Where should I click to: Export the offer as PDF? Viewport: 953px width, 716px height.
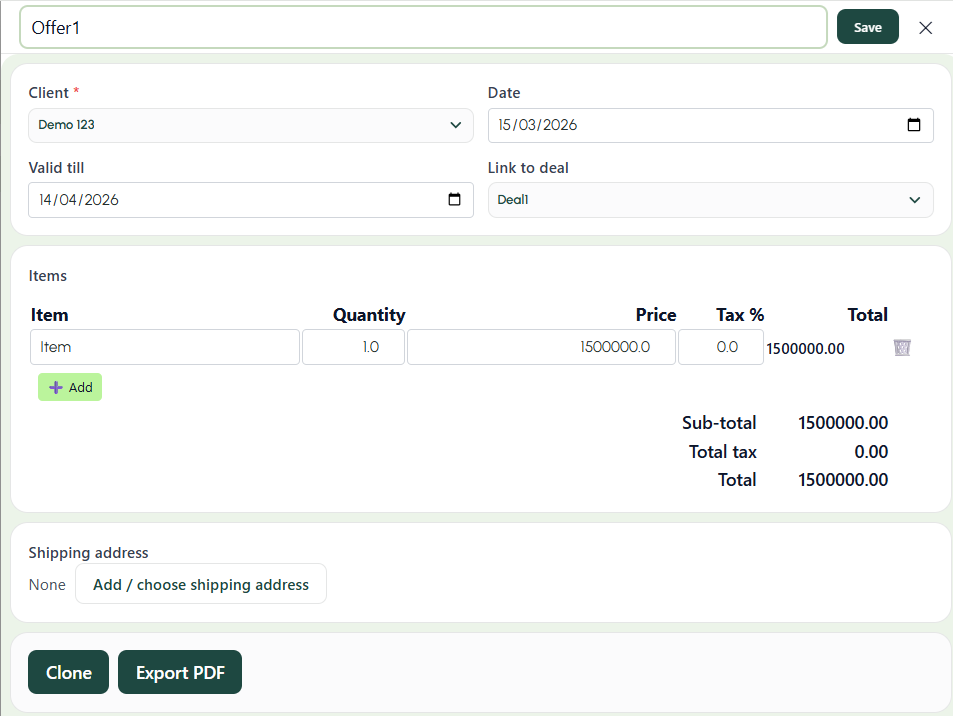tap(179, 672)
